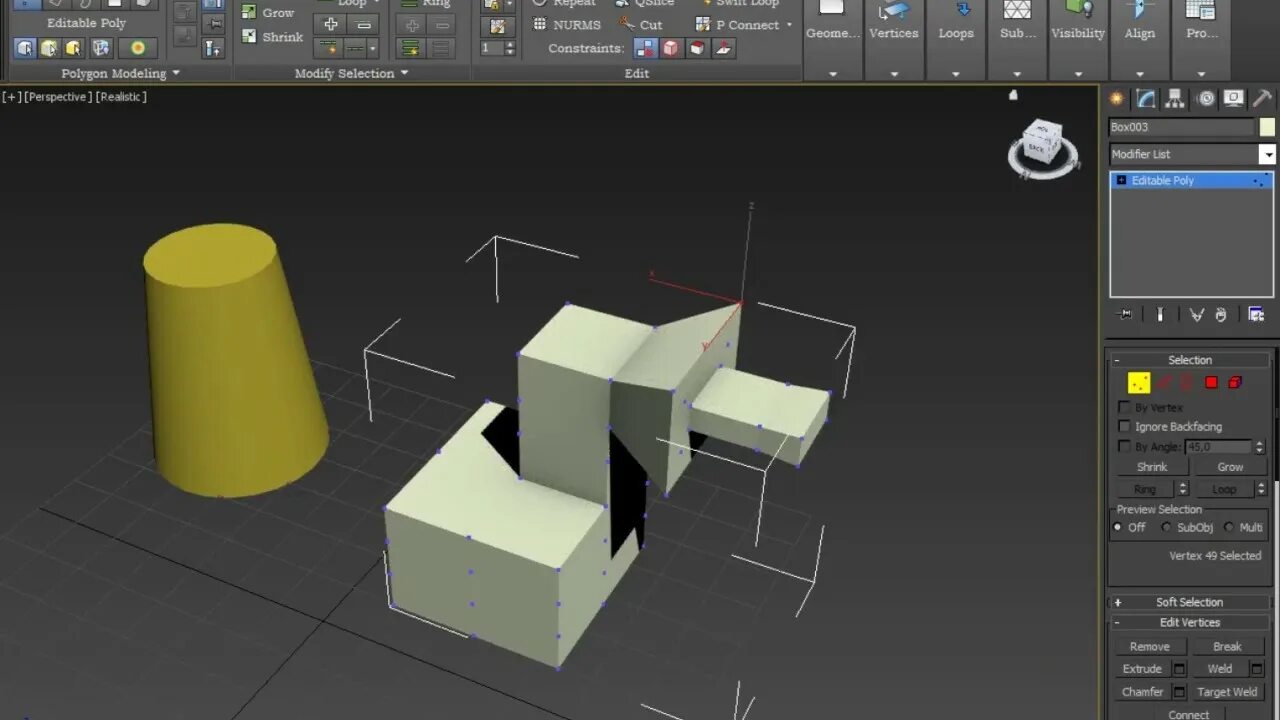Expand the Editable Poly stack entry
This screenshot has height=720, width=1280.
pyautogui.click(x=1122, y=181)
